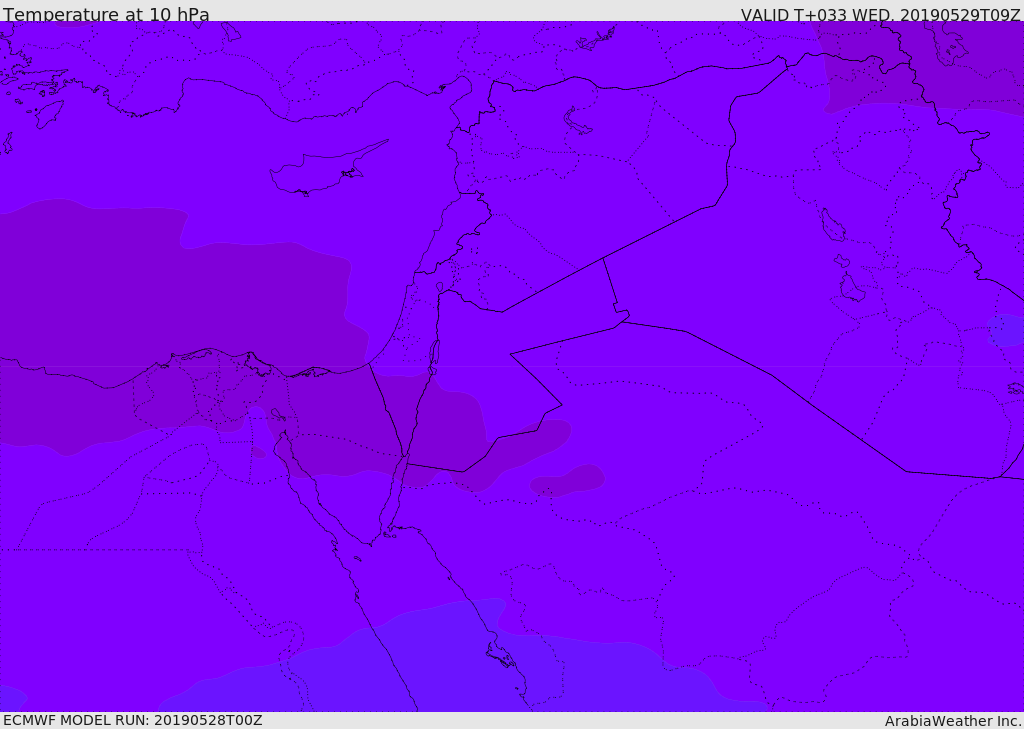Click the 'VALID T+033 WED. 20190529T09Z' timestamp text
This screenshot has height=729, width=1024.
point(880,14)
